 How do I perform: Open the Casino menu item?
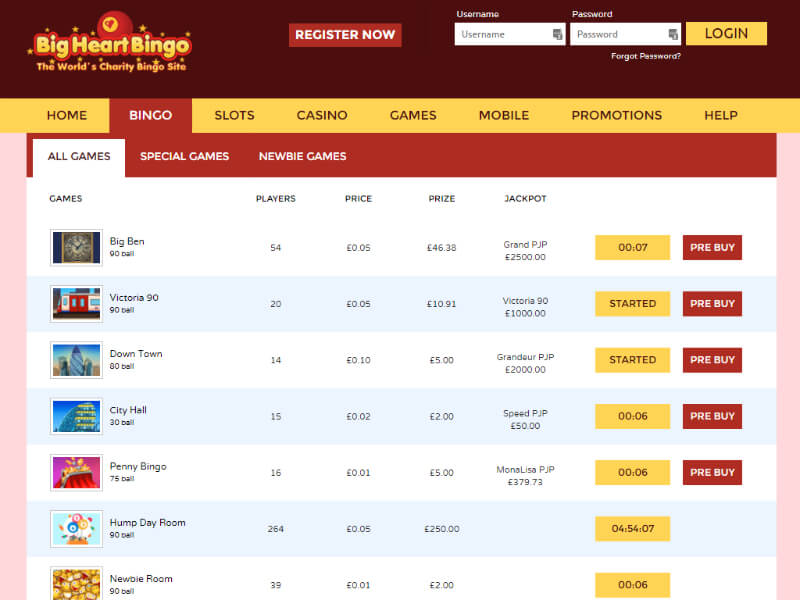(x=322, y=115)
